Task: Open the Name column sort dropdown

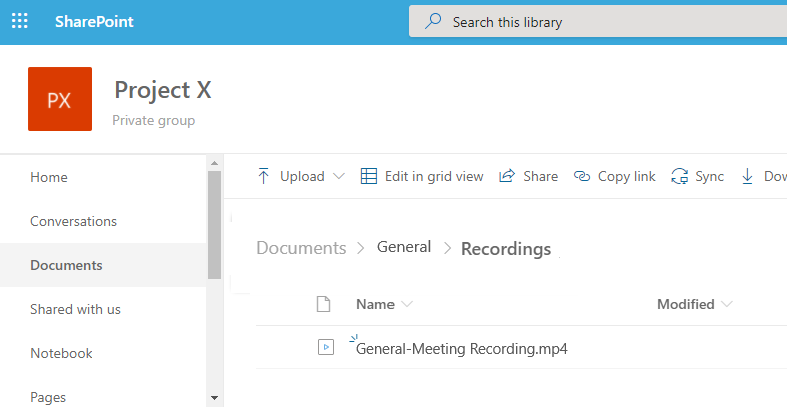Action: click(x=407, y=304)
